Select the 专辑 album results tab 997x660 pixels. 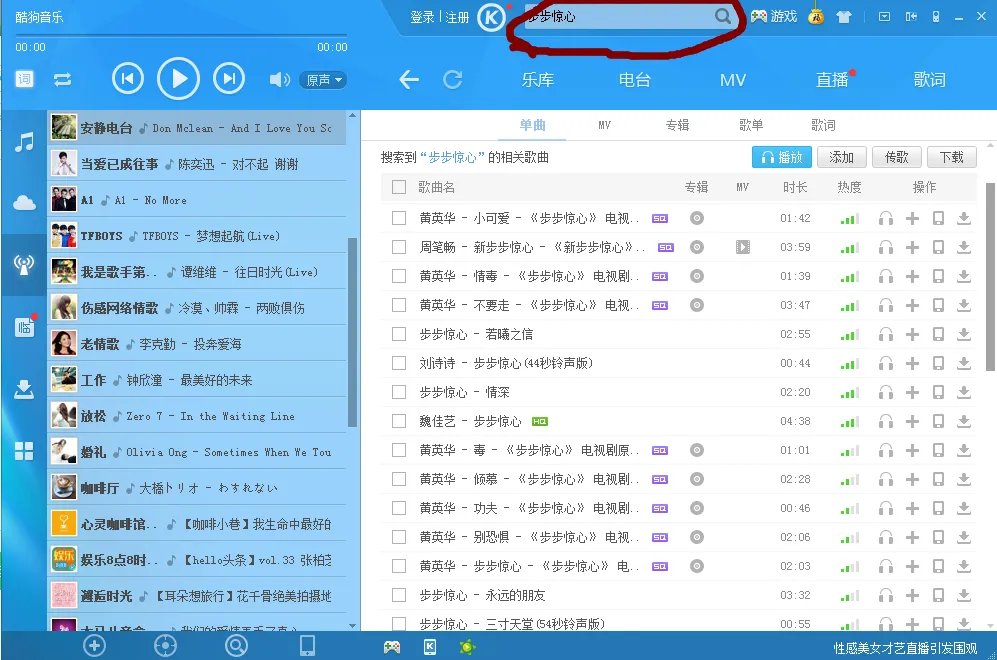coord(677,125)
